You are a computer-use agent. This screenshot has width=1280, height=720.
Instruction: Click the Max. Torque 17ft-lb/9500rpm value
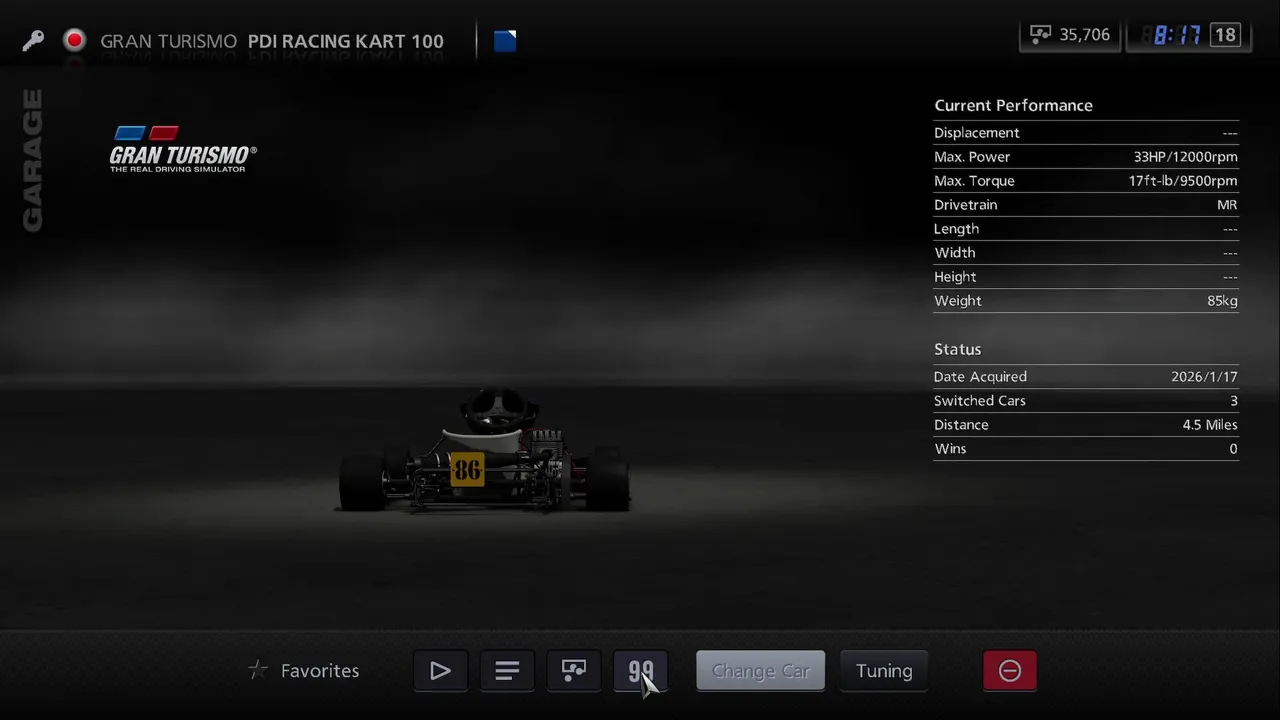[x=1183, y=181]
